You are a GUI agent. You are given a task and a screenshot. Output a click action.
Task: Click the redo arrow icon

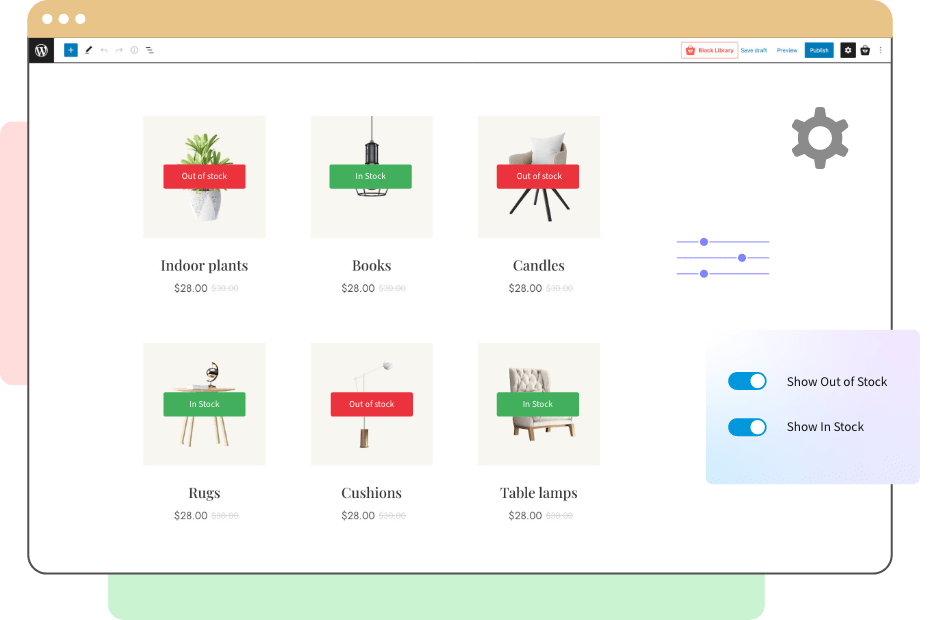[119, 50]
